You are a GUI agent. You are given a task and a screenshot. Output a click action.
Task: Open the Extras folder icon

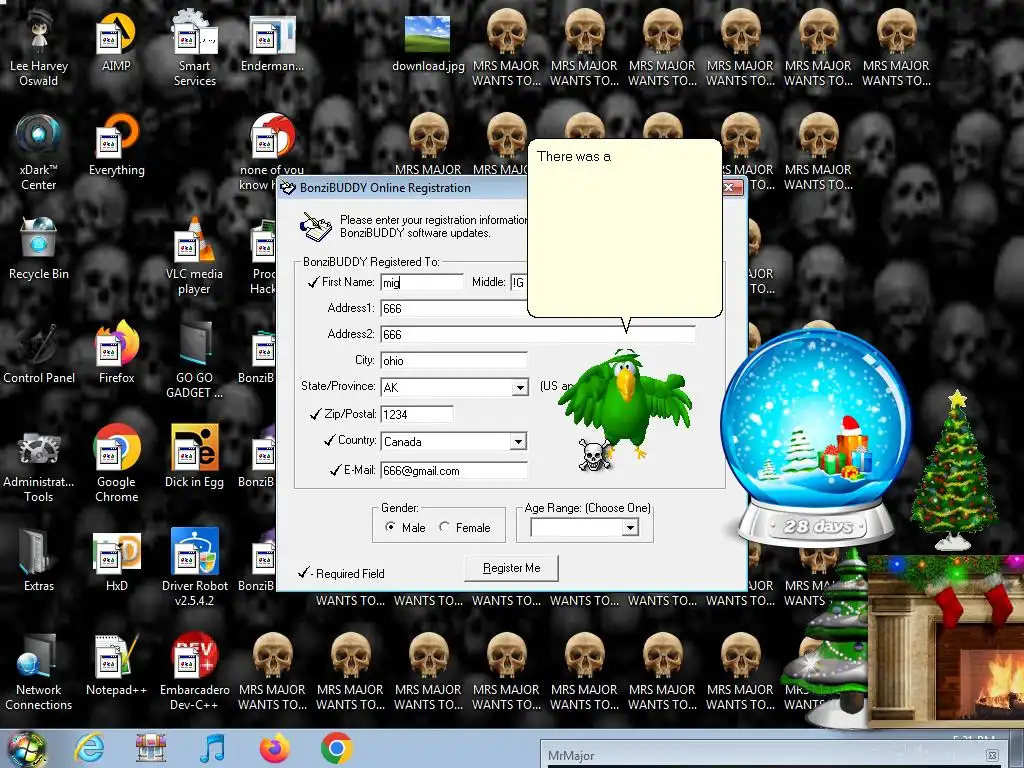pyautogui.click(x=39, y=562)
